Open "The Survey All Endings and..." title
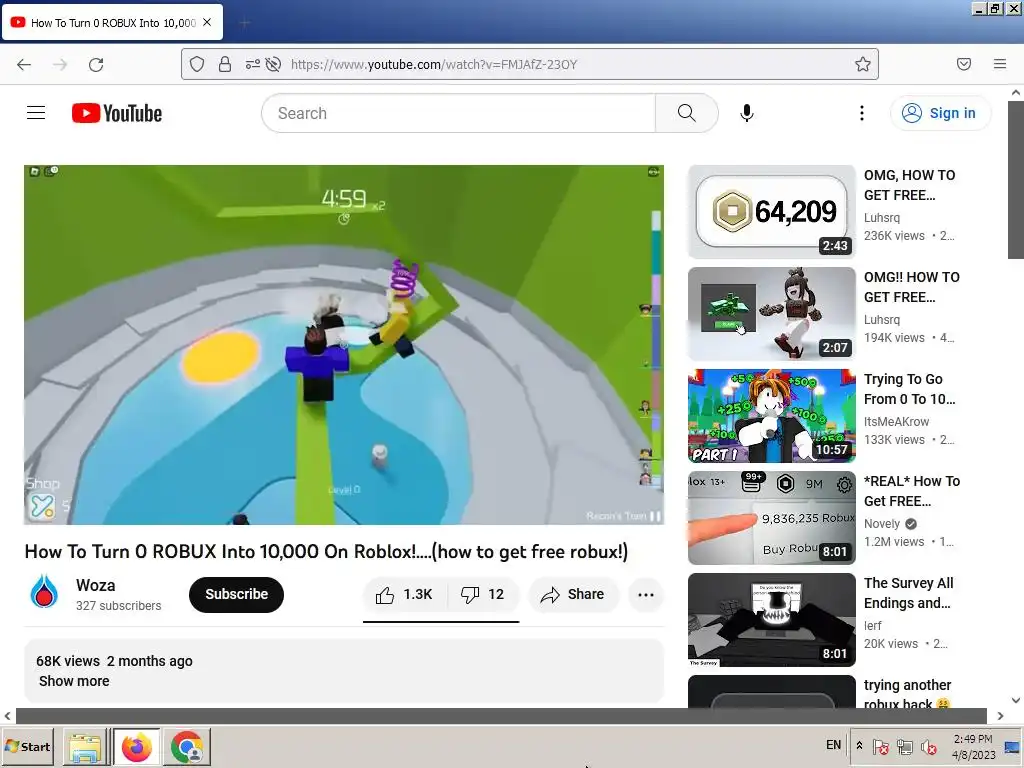1024x768 pixels. coord(908,592)
